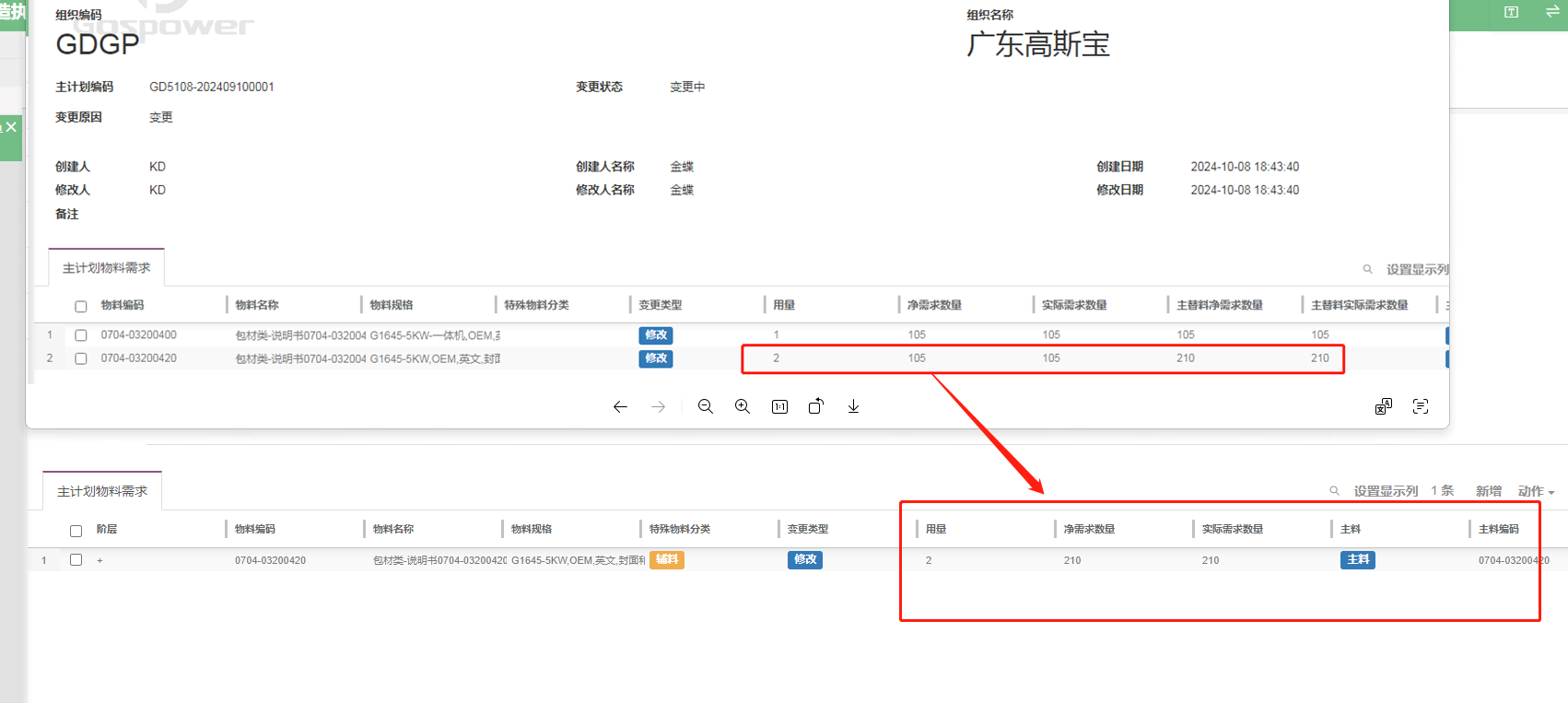Click lower 设置显示列 button
This screenshot has width=1568, height=703.
coord(1386,491)
